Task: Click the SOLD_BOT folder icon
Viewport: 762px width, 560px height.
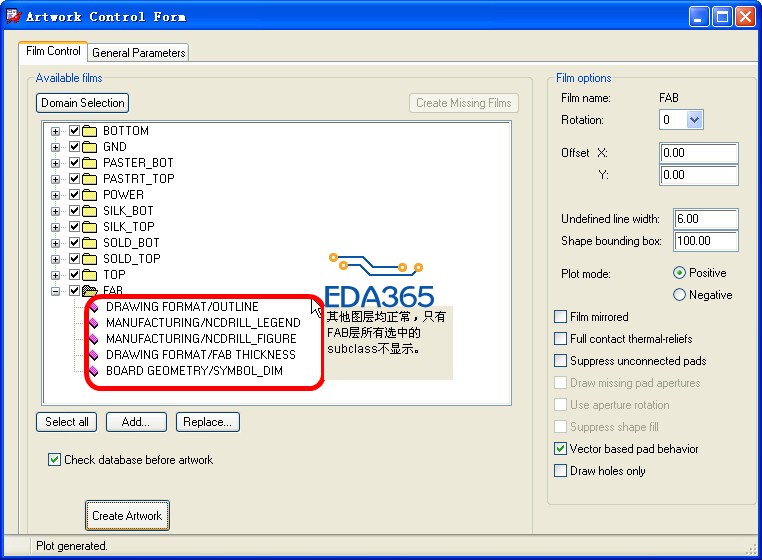Action: click(x=89, y=243)
